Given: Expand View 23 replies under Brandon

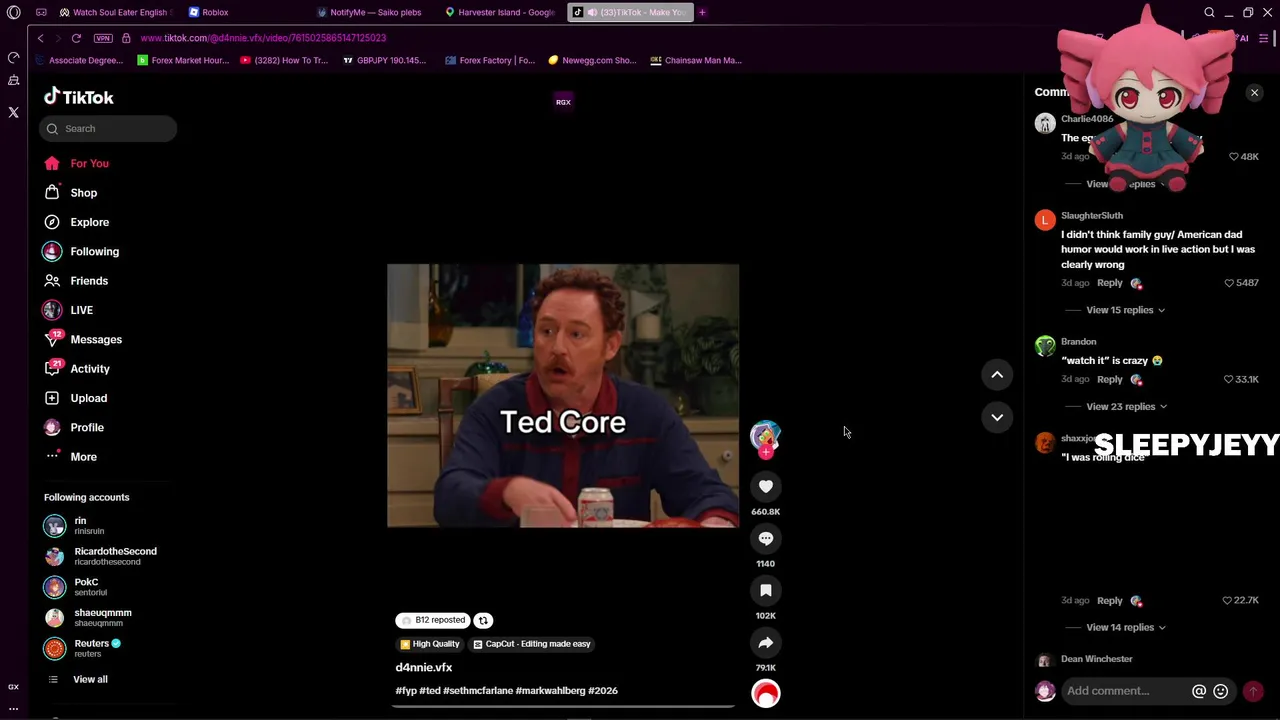Looking at the screenshot, I should 1126,407.
